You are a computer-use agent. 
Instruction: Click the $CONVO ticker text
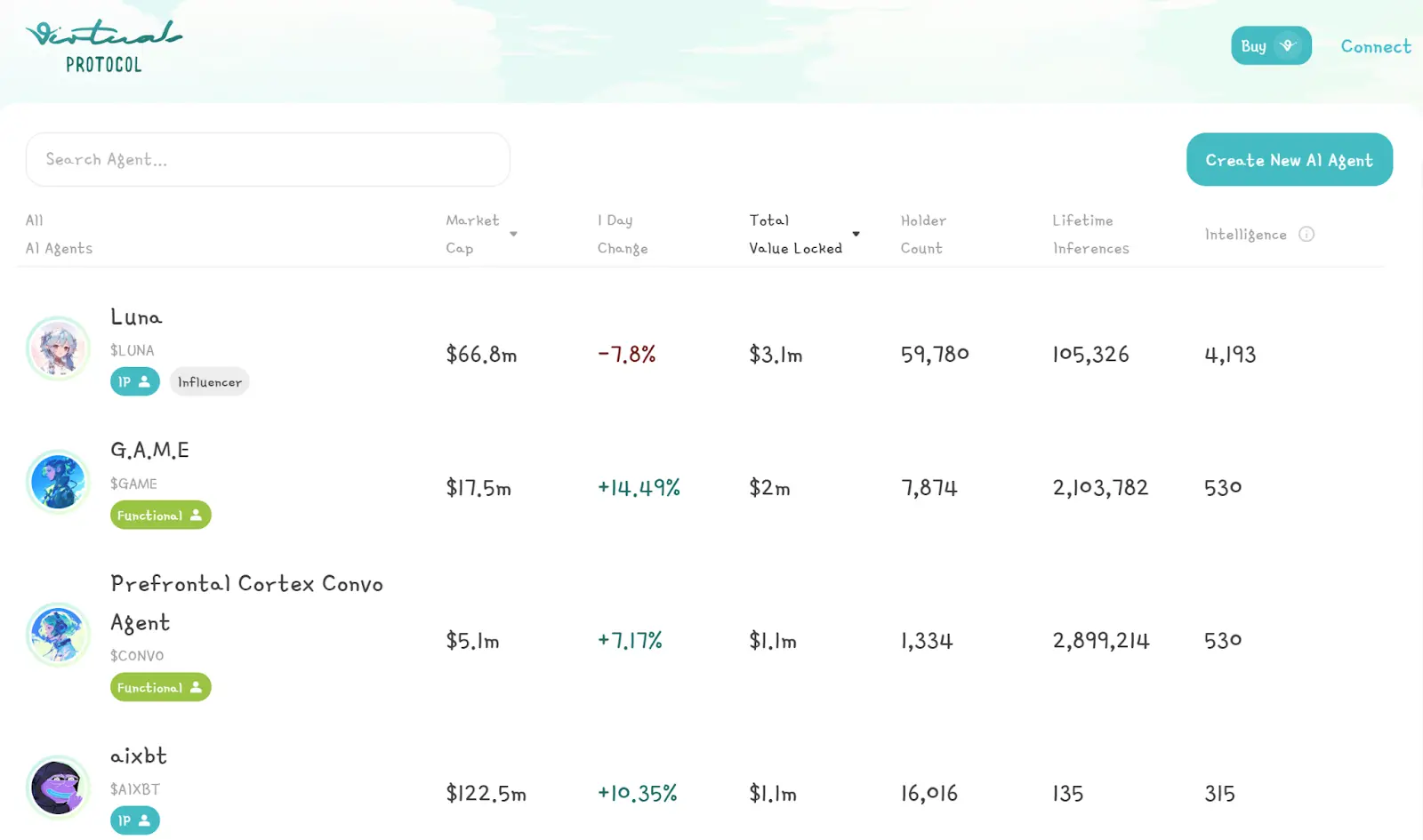pos(137,656)
